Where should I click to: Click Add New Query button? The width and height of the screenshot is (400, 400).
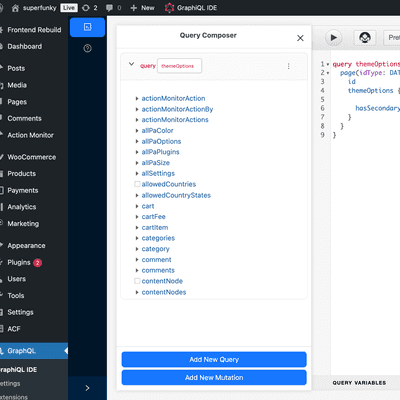[x=214, y=359]
